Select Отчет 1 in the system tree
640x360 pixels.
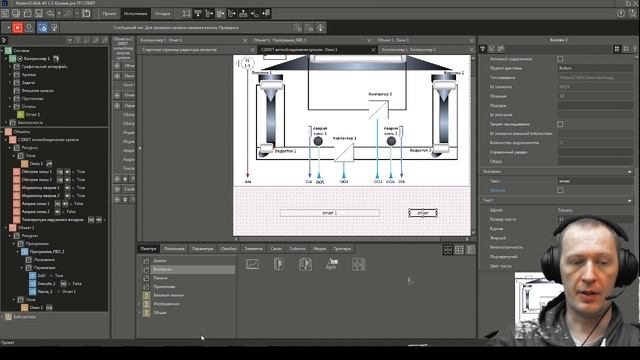[x=33, y=115]
